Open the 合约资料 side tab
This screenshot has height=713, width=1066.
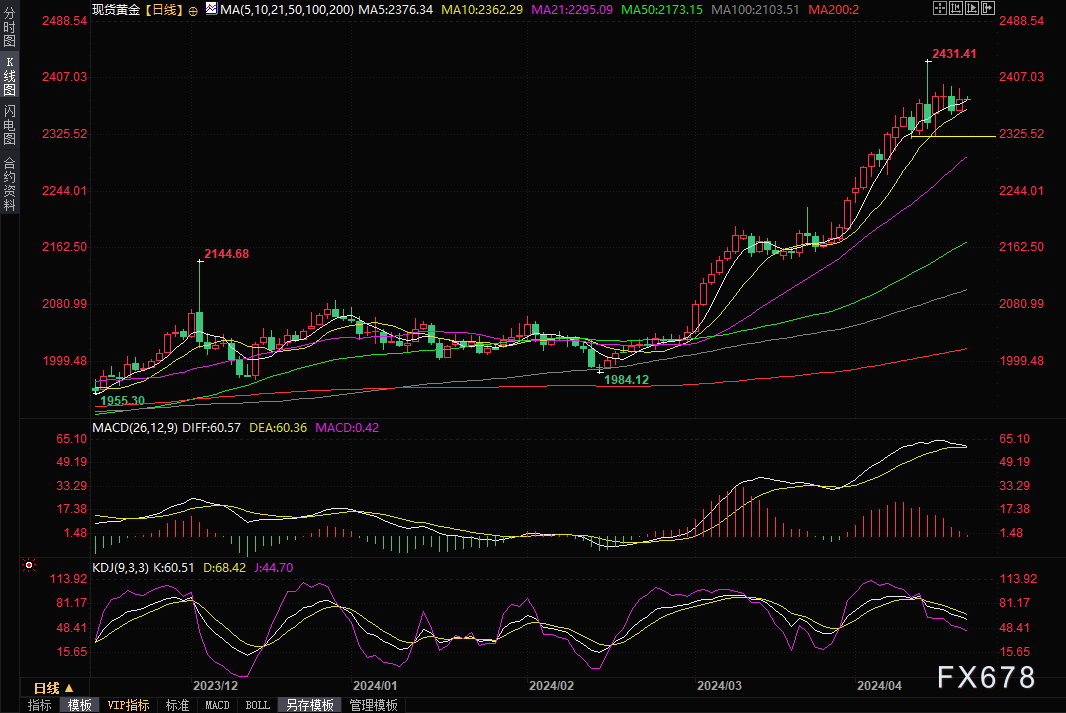(x=9, y=184)
